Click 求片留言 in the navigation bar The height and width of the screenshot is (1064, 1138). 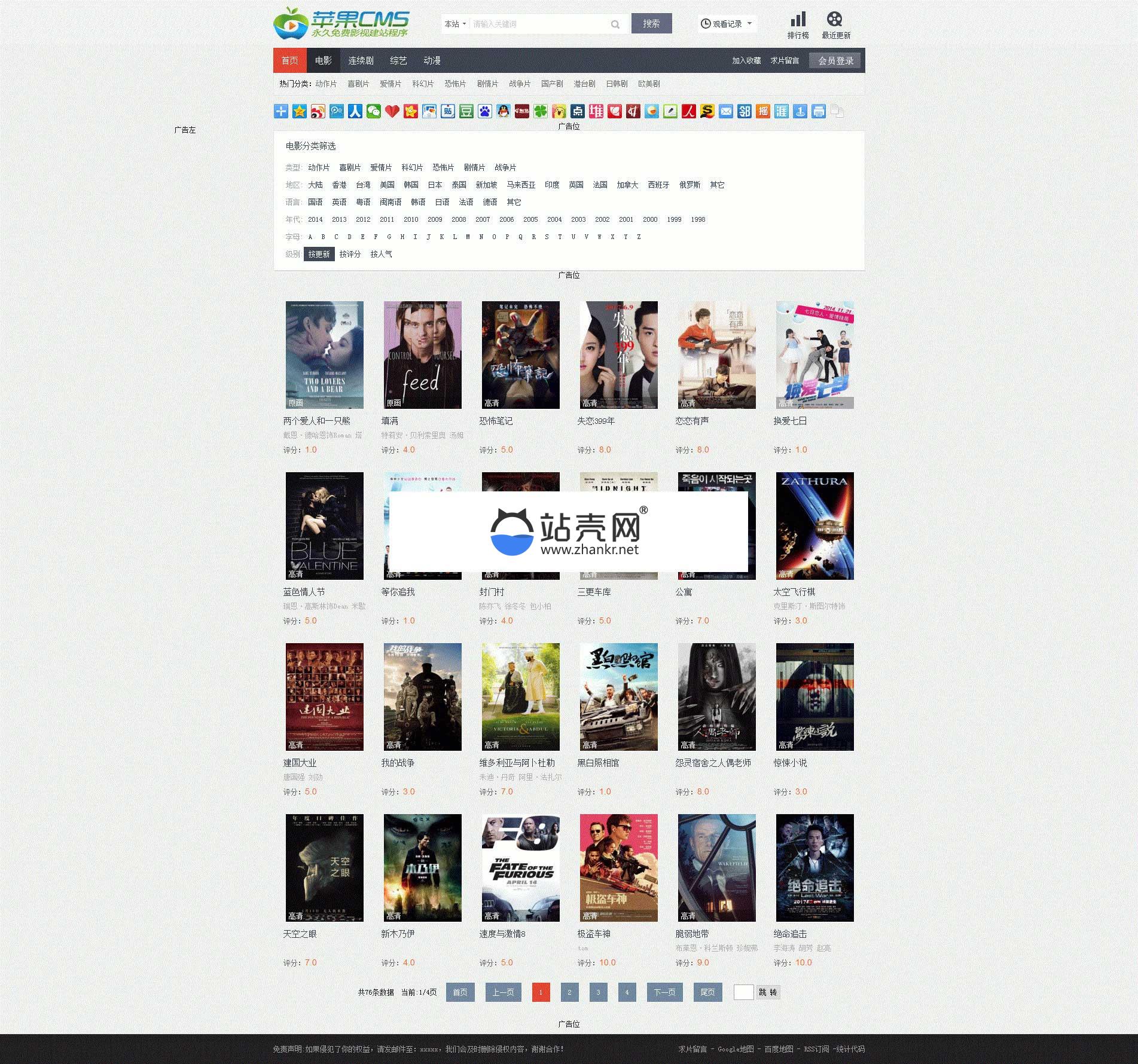[x=784, y=60]
